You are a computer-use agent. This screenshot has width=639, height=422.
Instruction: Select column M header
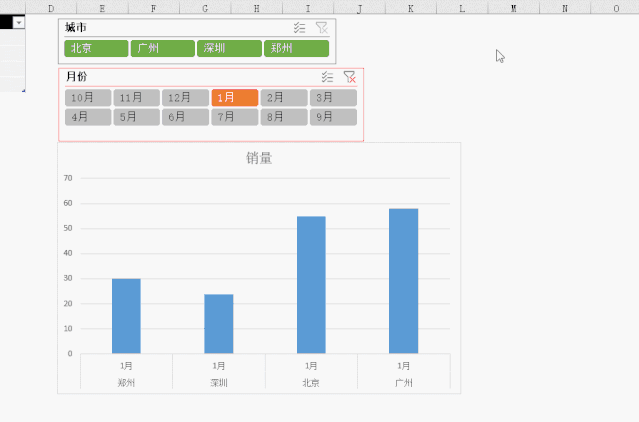coord(513,8)
